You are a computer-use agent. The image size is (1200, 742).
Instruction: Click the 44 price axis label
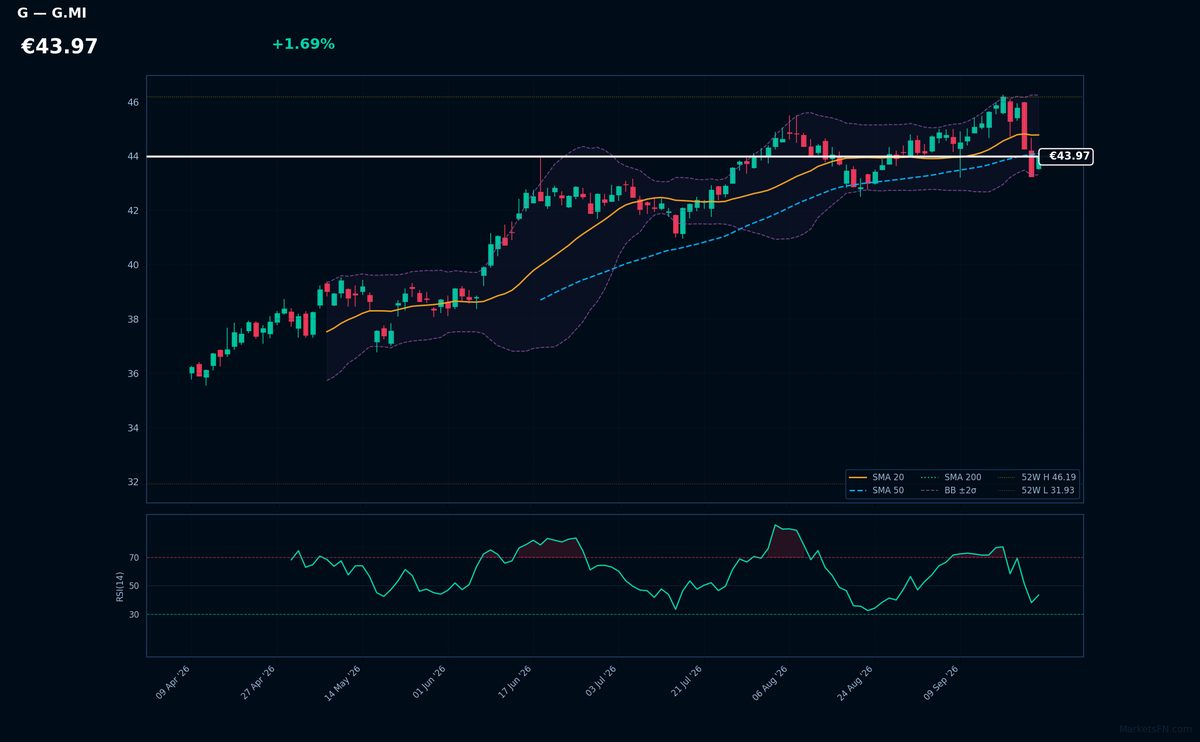click(x=133, y=157)
